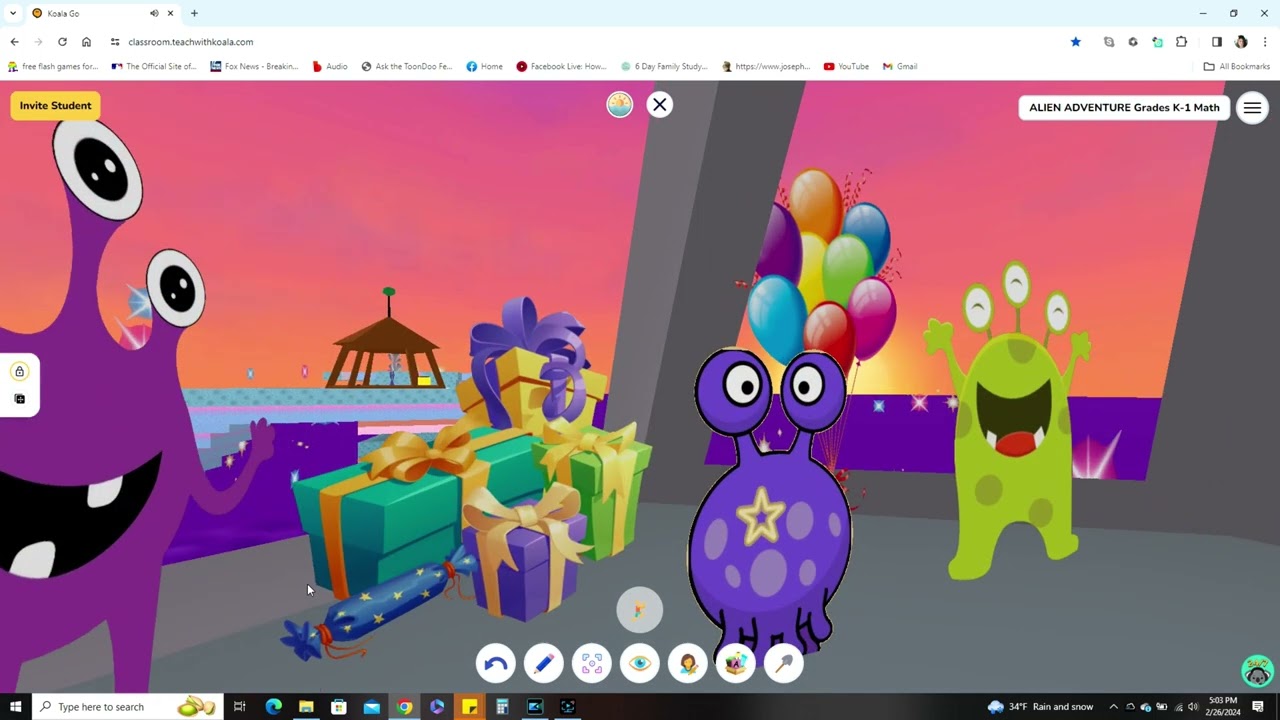
Task: Click the koala avatar in bottom-right corner
Action: coord(1257,671)
